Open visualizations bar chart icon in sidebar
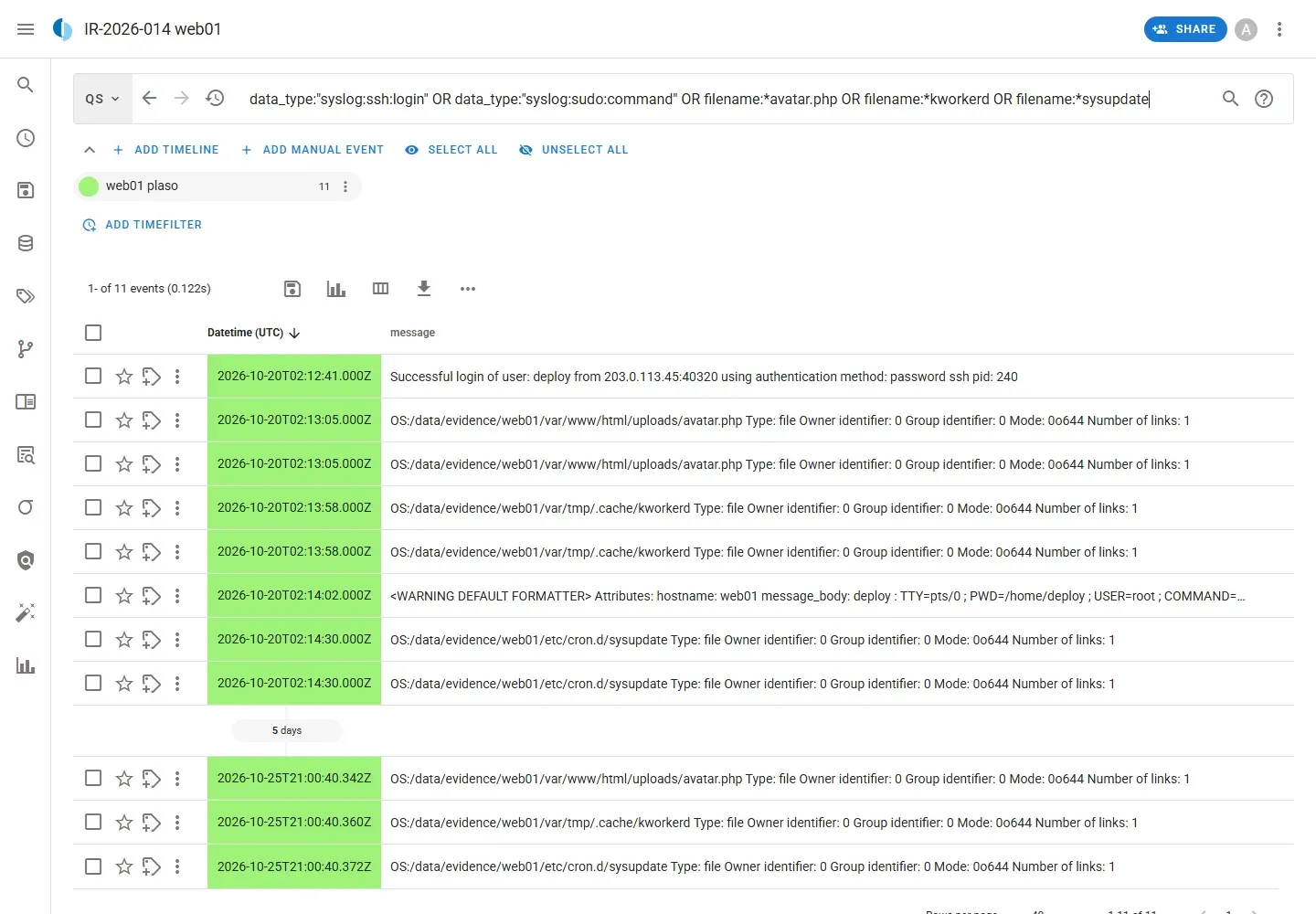 pyautogui.click(x=26, y=665)
